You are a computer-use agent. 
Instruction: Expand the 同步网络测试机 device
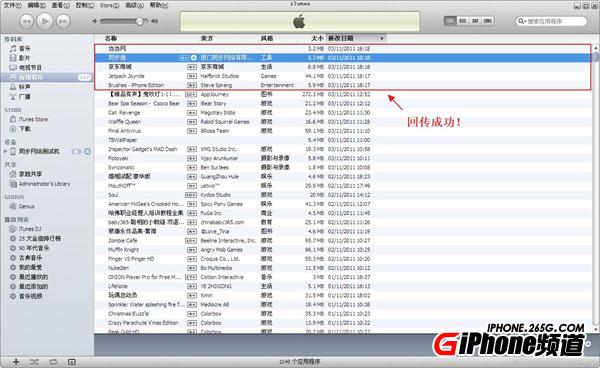tap(5, 151)
